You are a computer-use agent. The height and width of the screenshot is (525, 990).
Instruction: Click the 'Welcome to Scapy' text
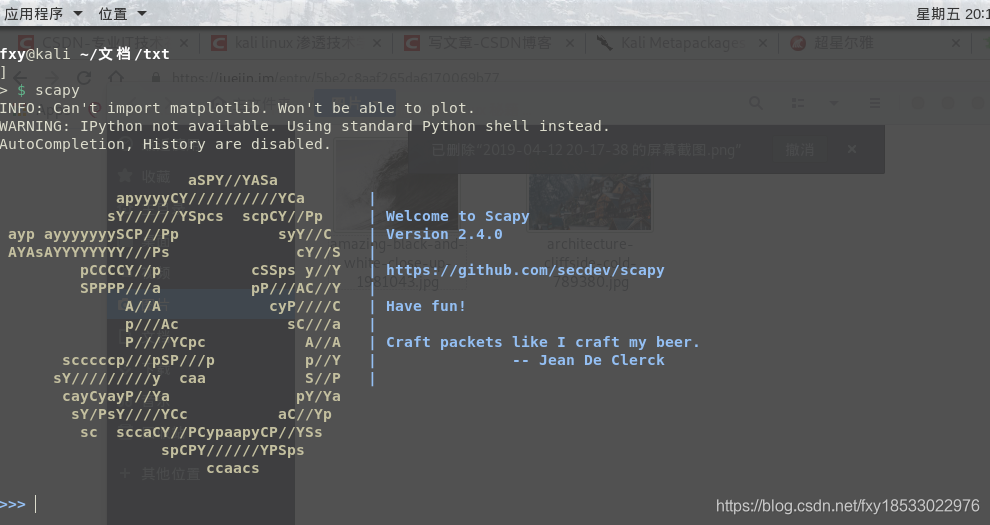(x=458, y=216)
